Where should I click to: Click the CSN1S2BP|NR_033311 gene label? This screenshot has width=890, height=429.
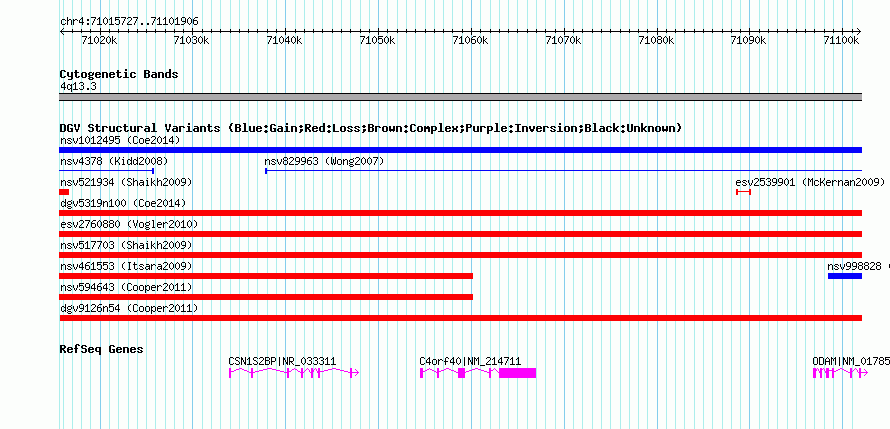pos(282,361)
